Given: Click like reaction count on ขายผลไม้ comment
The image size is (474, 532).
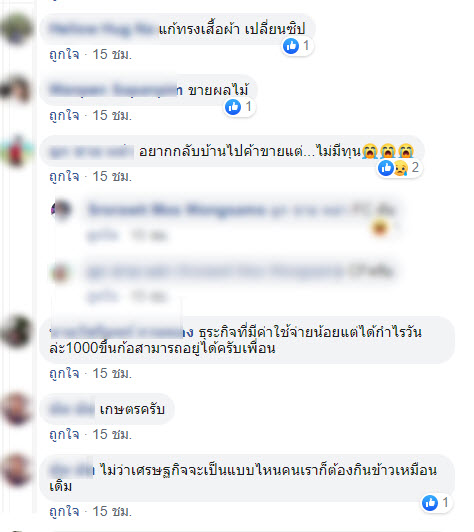Looking at the screenshot, I should click(248, 107).
